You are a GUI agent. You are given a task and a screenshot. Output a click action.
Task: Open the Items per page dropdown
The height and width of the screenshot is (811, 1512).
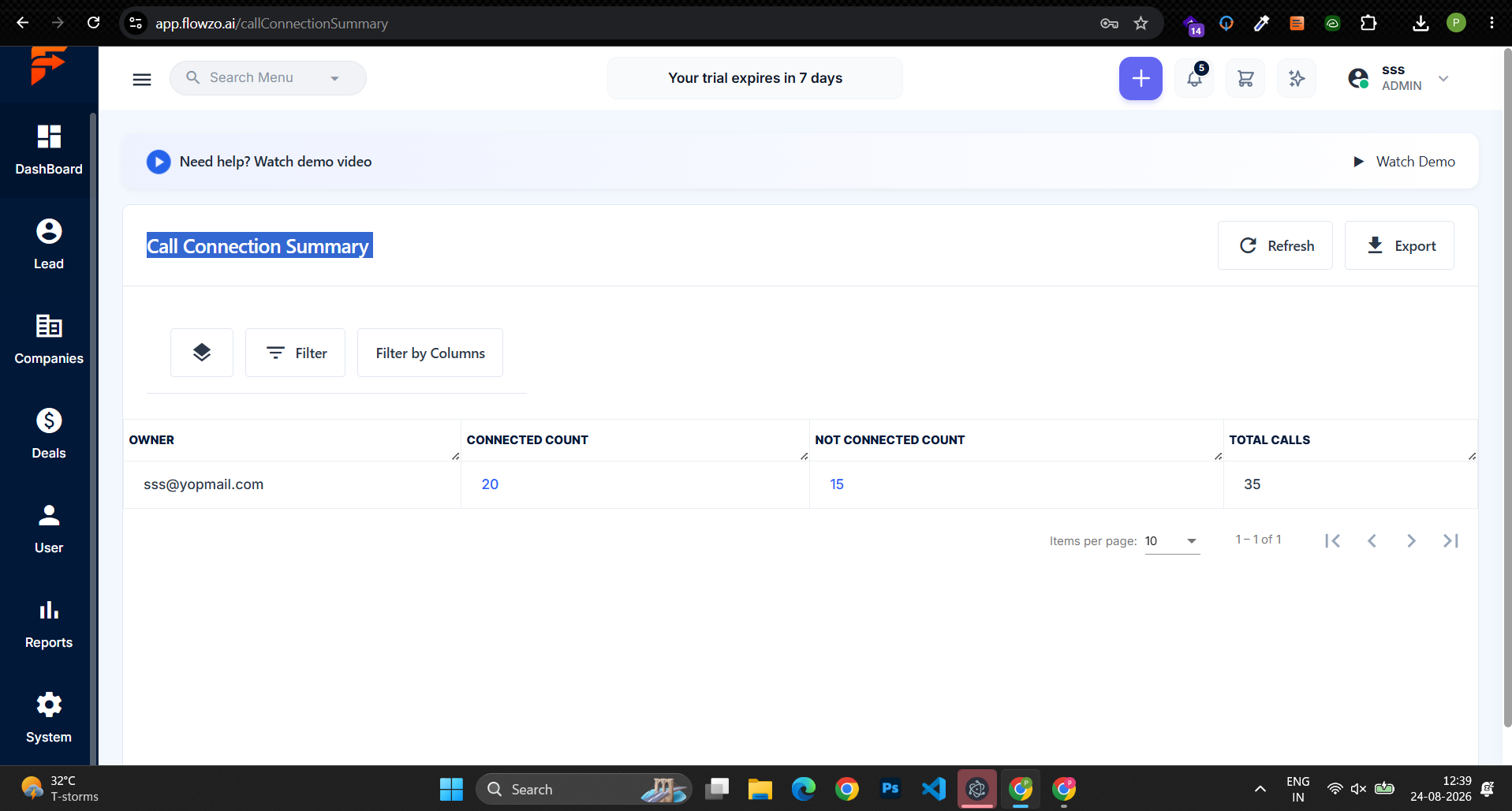click(x=1172, y=541)
